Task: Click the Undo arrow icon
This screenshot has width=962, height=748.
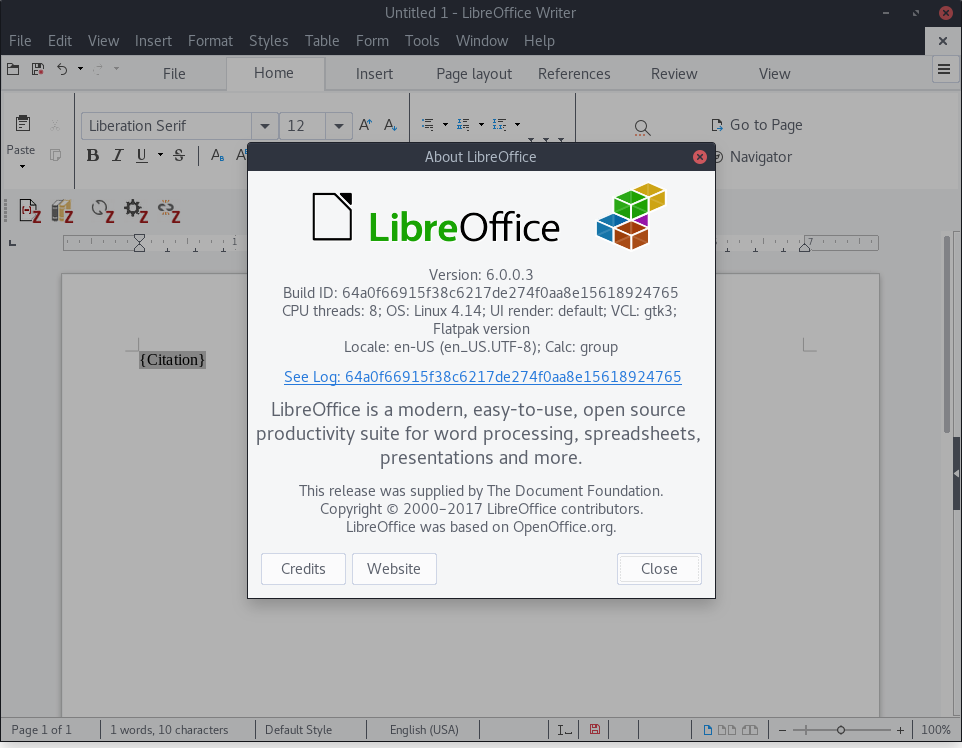Action: point(62,69)
